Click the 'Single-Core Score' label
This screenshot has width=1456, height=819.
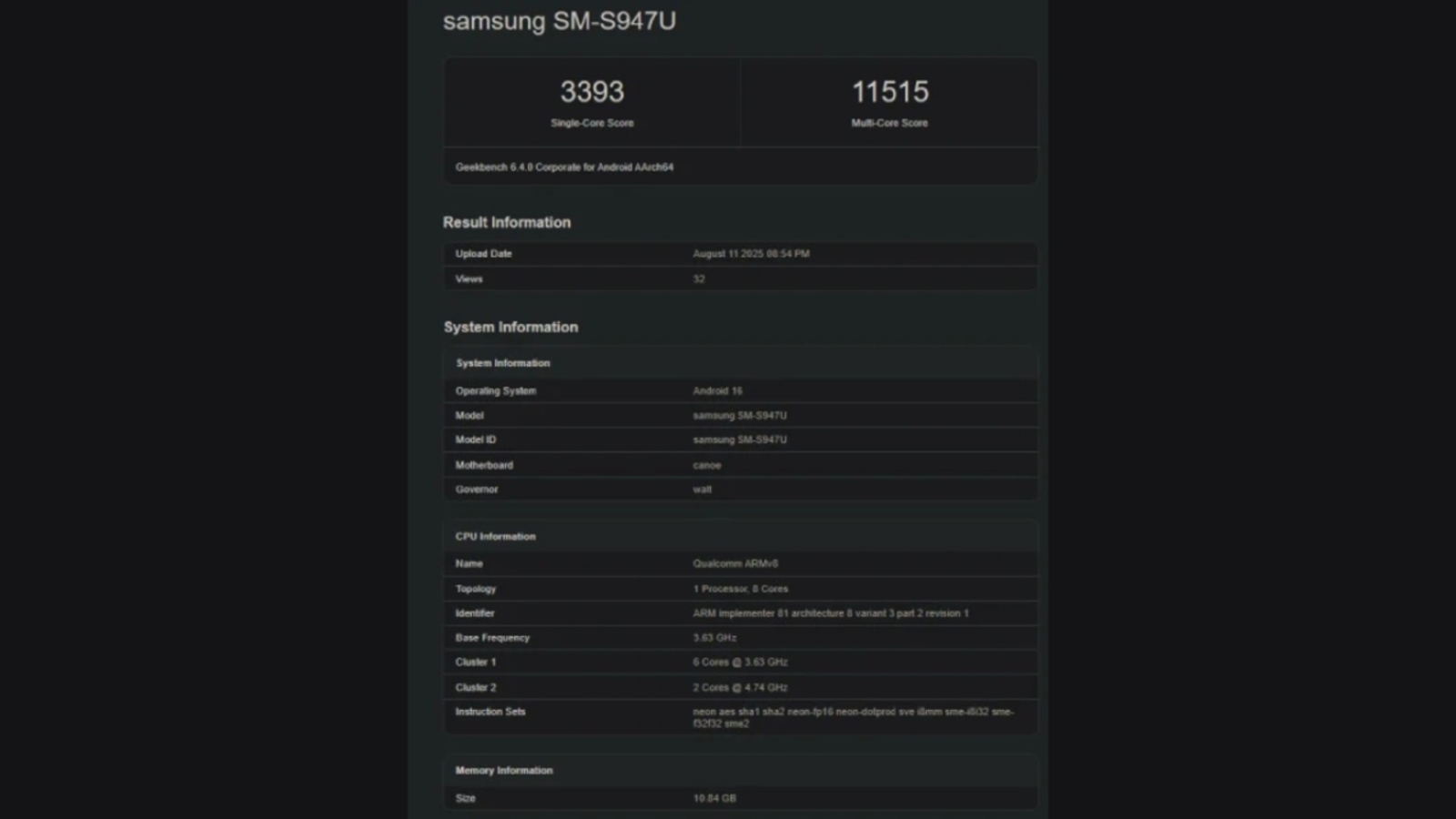pos(592,123)
